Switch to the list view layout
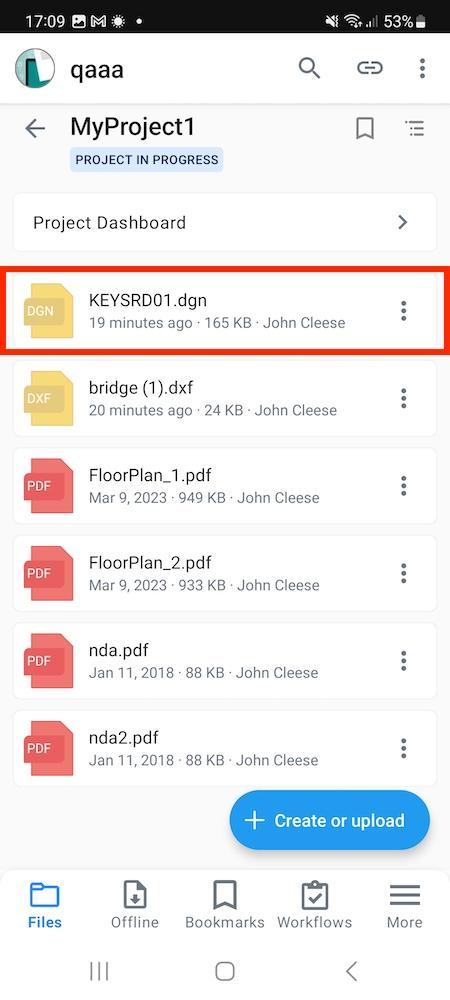This screenshot has height=1000, width=450. click(415, 129)
